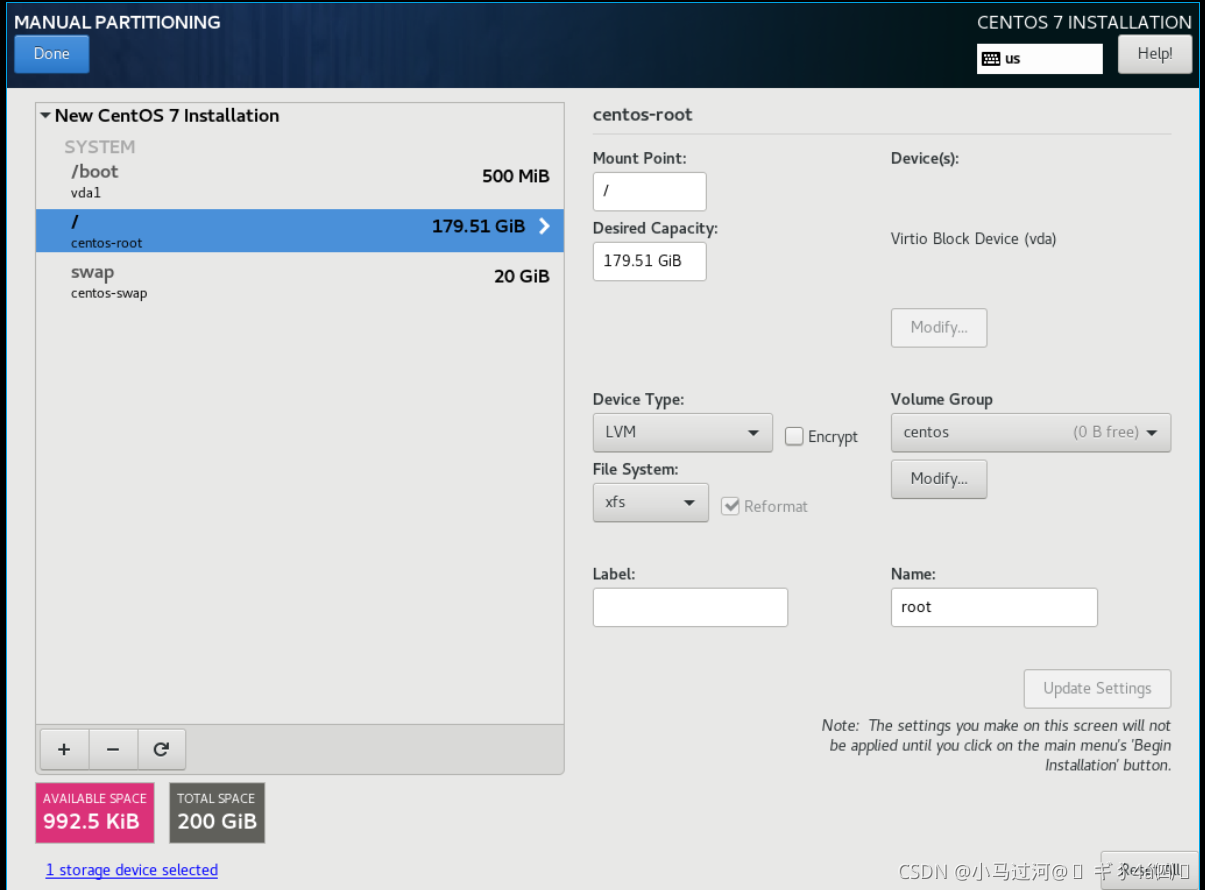Viewport: 1205px width, 890px height.
Task: Toggle the Reformat checkbox
Action: [x=730, y=506]
